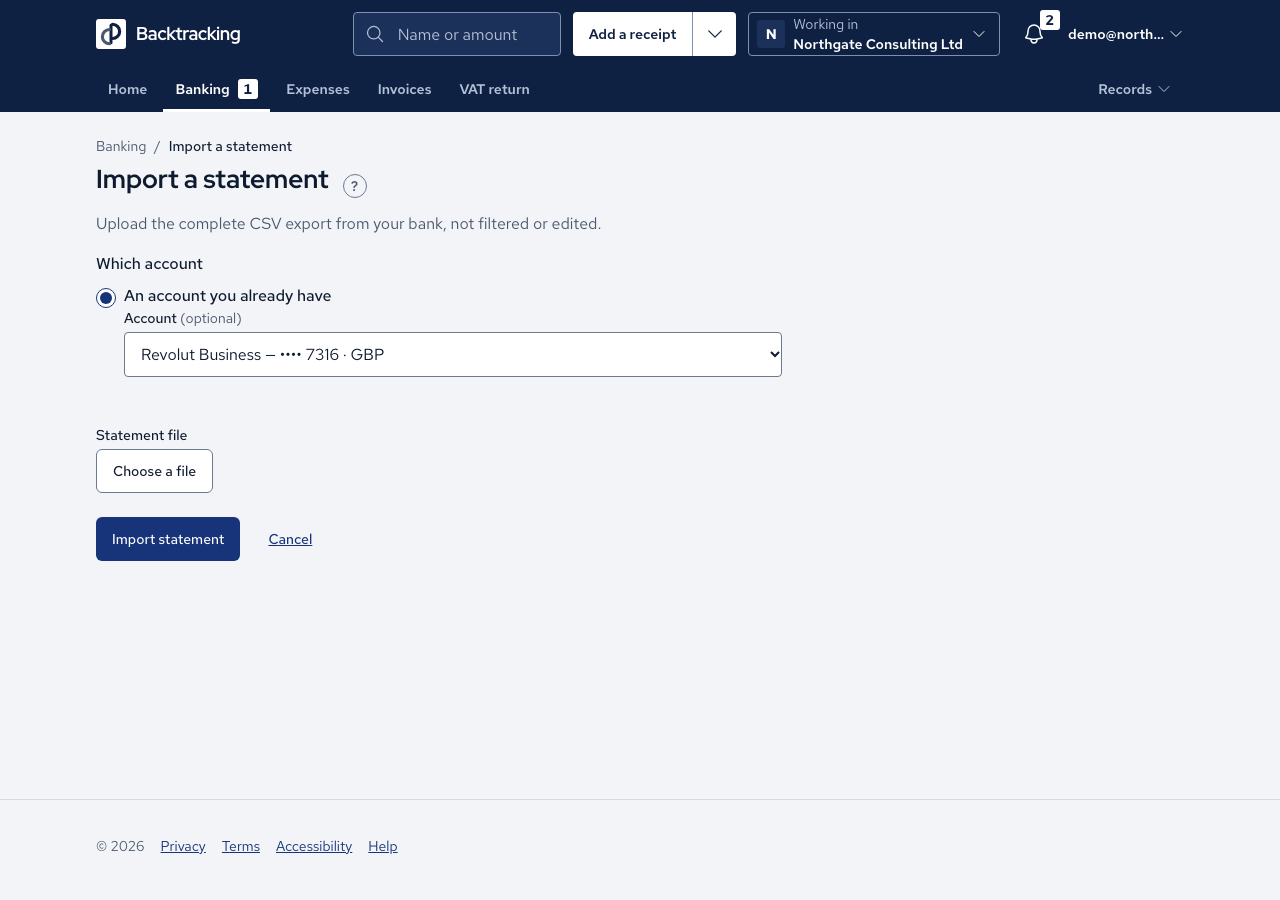Click the search magnifier icon
This screenshot has height=900, width=1280.
point(375,34)
